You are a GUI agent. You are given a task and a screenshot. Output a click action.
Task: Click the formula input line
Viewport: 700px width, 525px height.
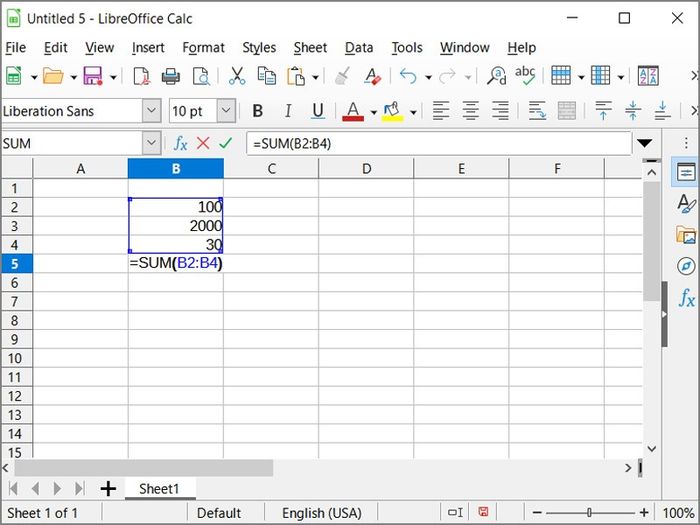point(439,144)
